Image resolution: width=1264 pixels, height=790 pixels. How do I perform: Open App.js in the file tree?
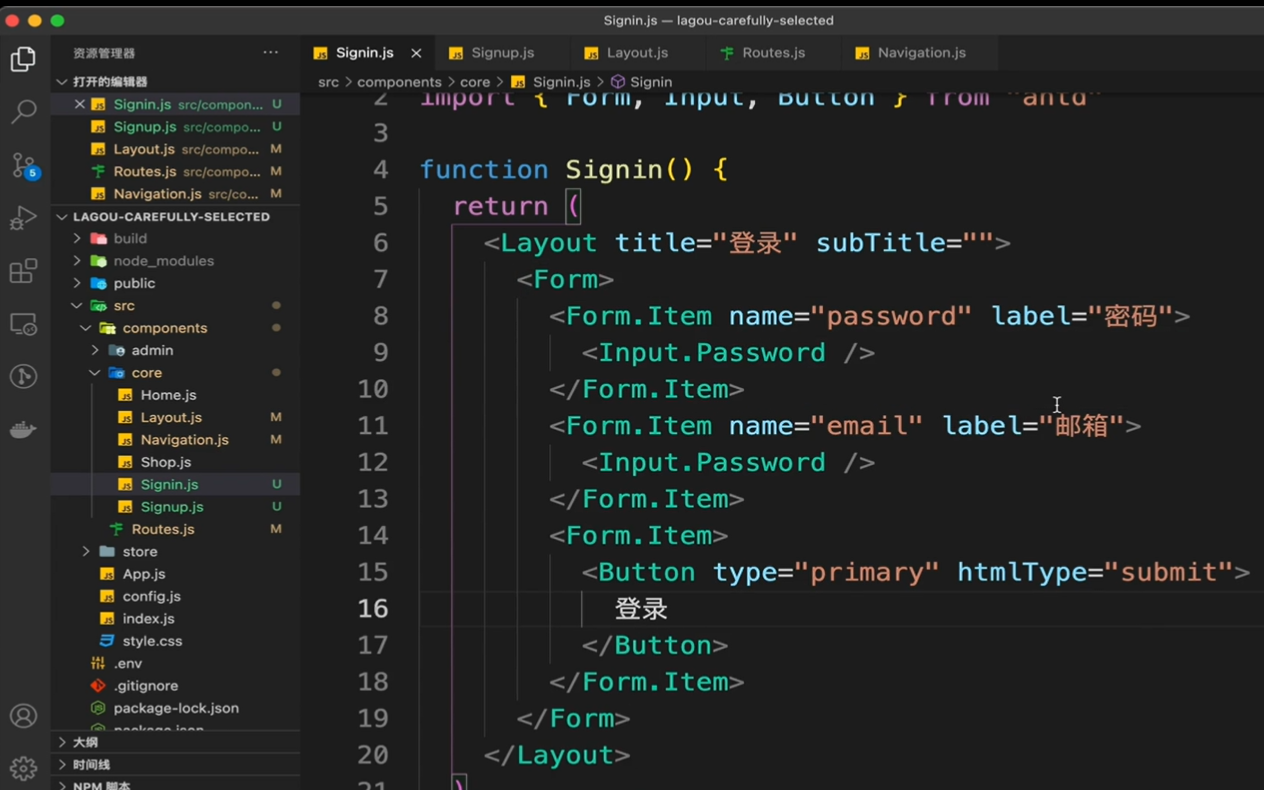[x=144, y=574]
